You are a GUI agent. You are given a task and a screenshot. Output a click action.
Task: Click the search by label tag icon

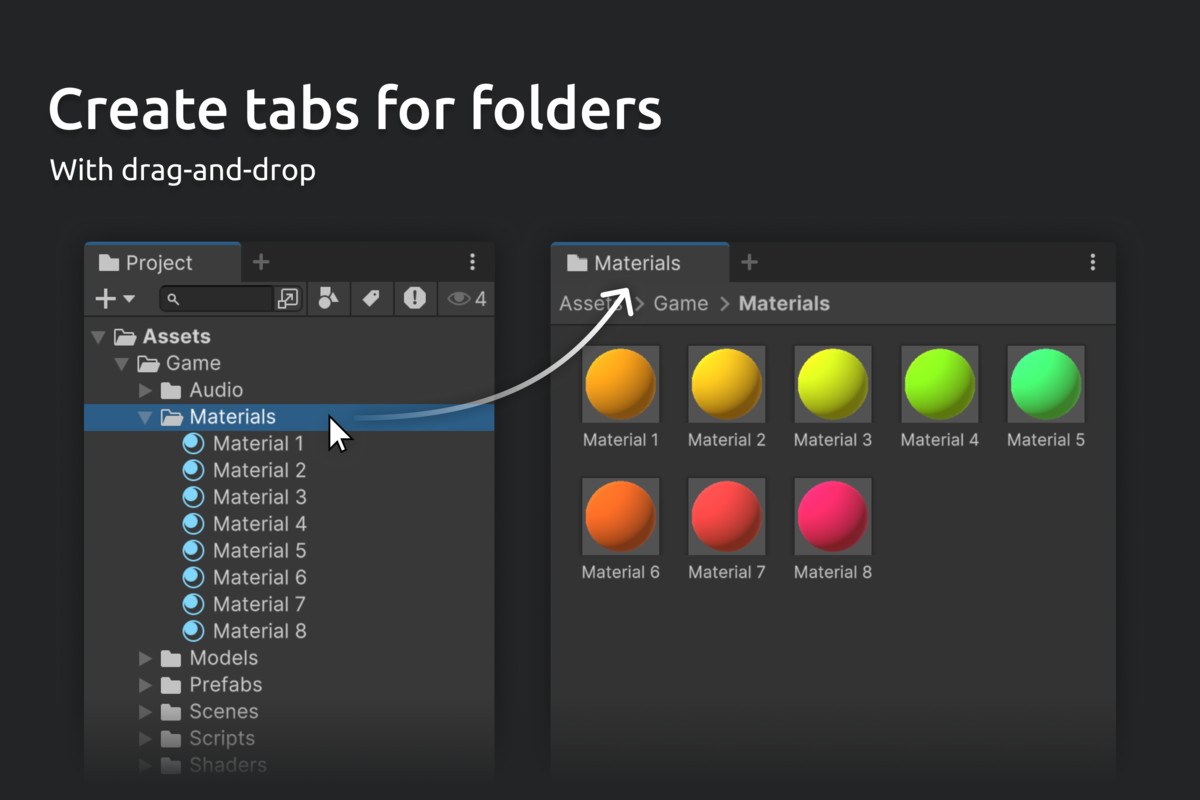click(x=371, y=298)
